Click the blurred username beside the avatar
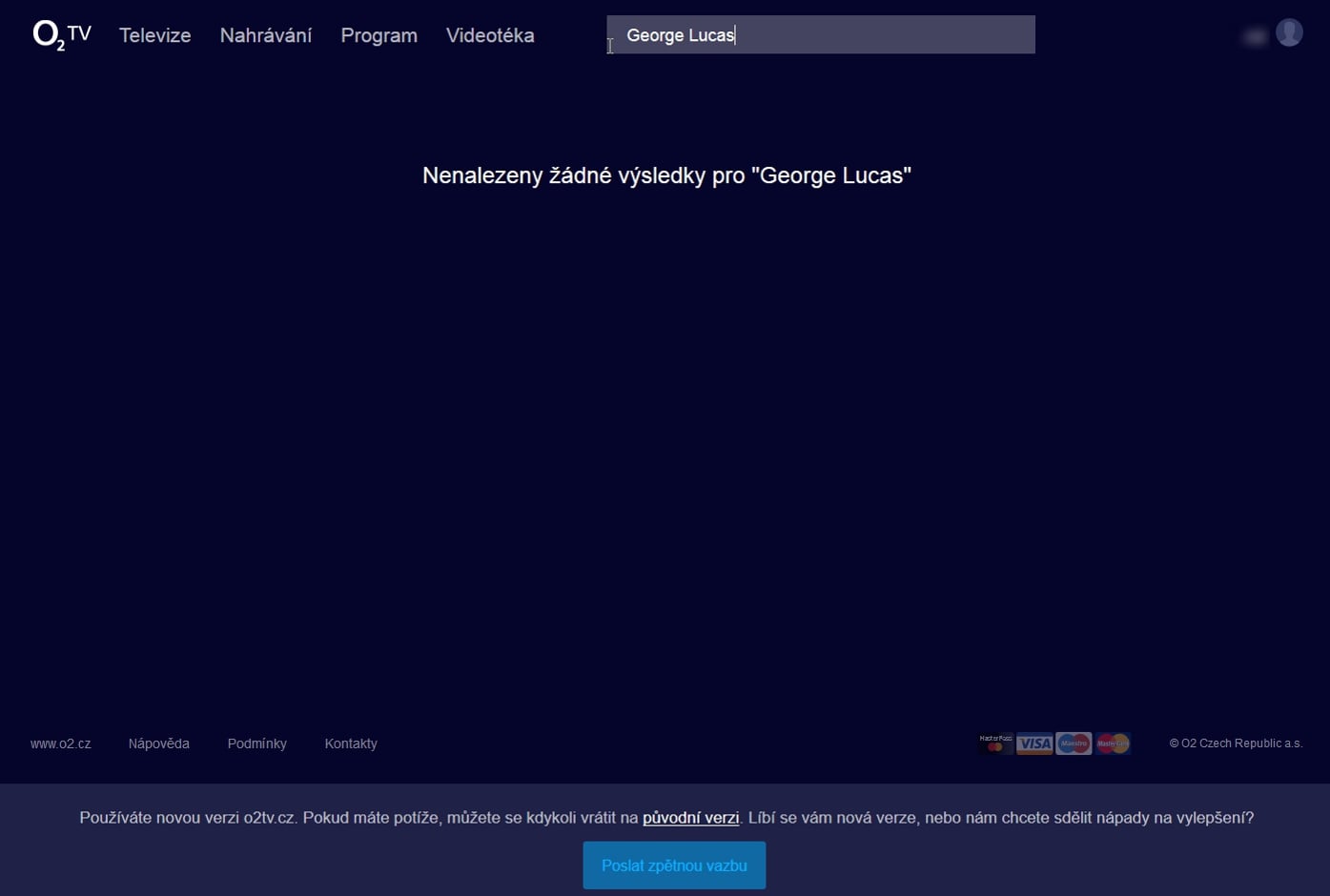 pyautogui.click(x=1255, y=36)
